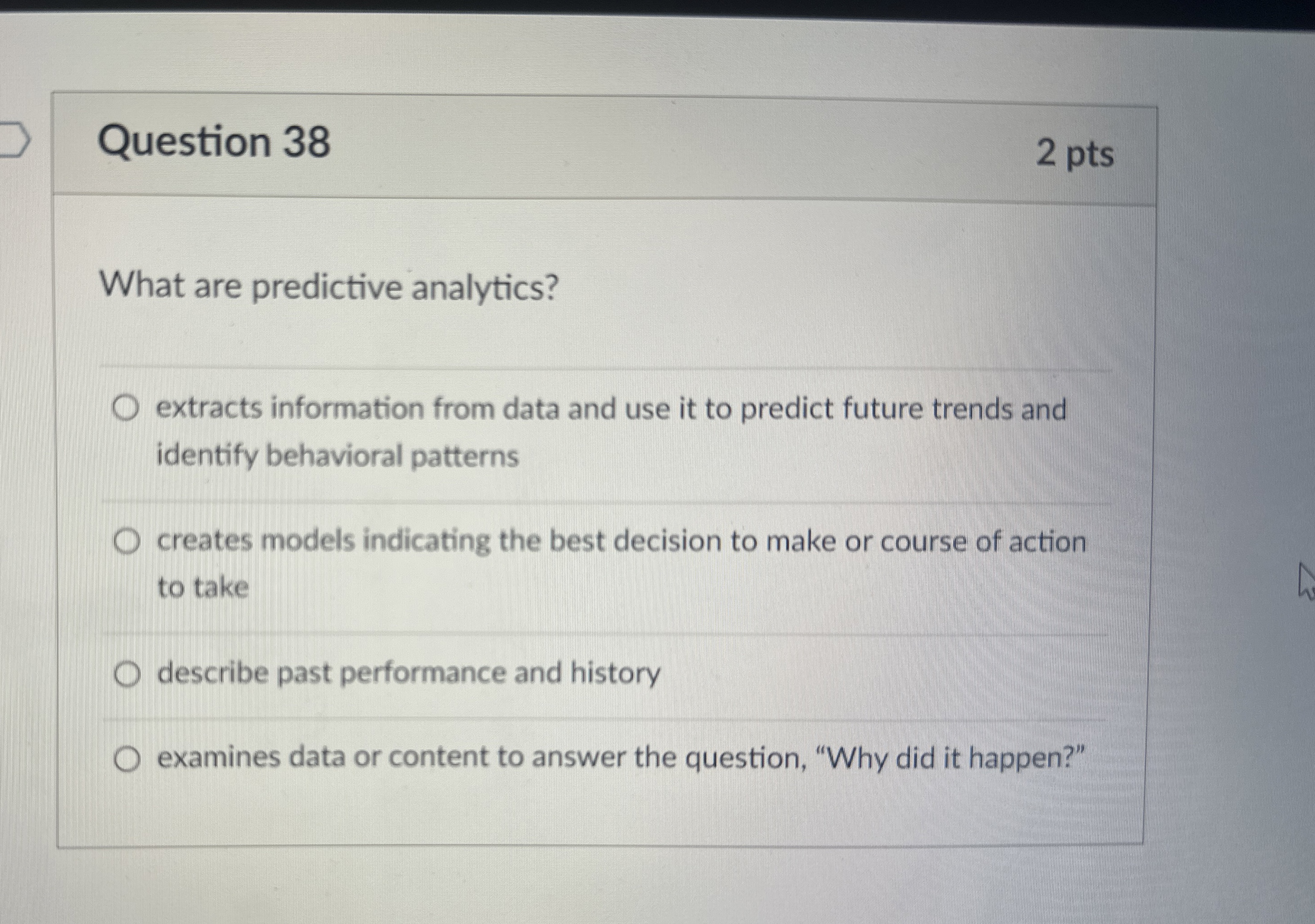Click the text 'identify behavioral patterns'
The width and height of the screenshot is (1315, 924).
coord(337,454)
